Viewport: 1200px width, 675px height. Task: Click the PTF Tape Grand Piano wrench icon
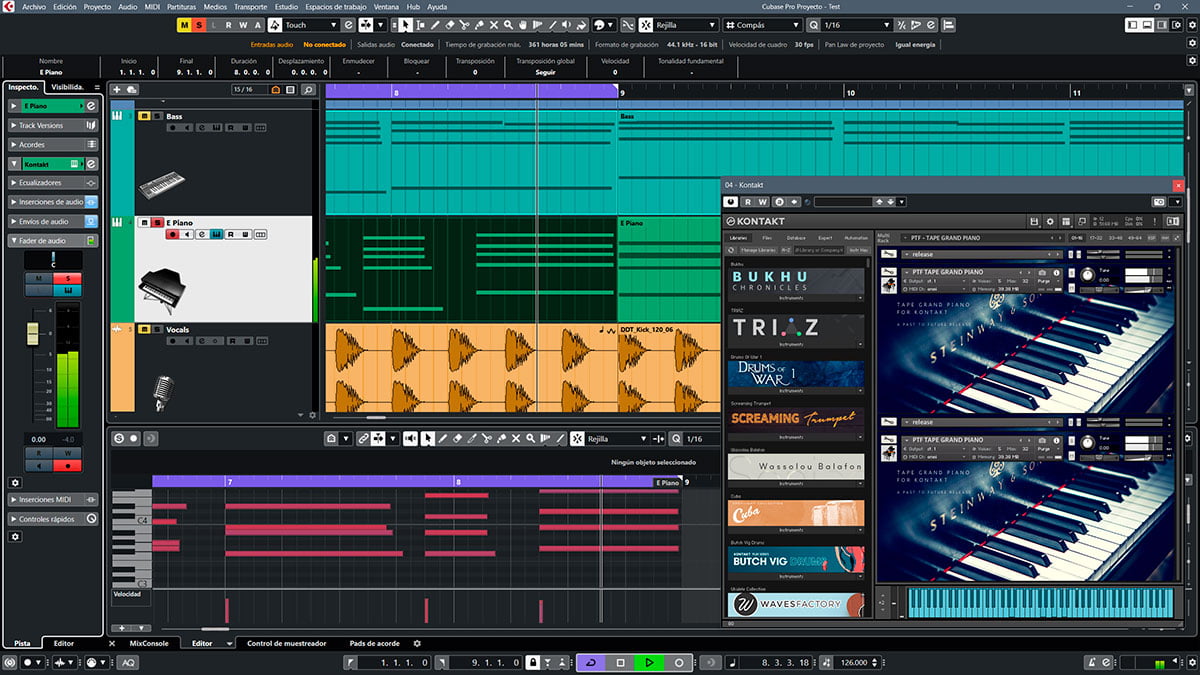pyautogui.click(x=890, y=273)
